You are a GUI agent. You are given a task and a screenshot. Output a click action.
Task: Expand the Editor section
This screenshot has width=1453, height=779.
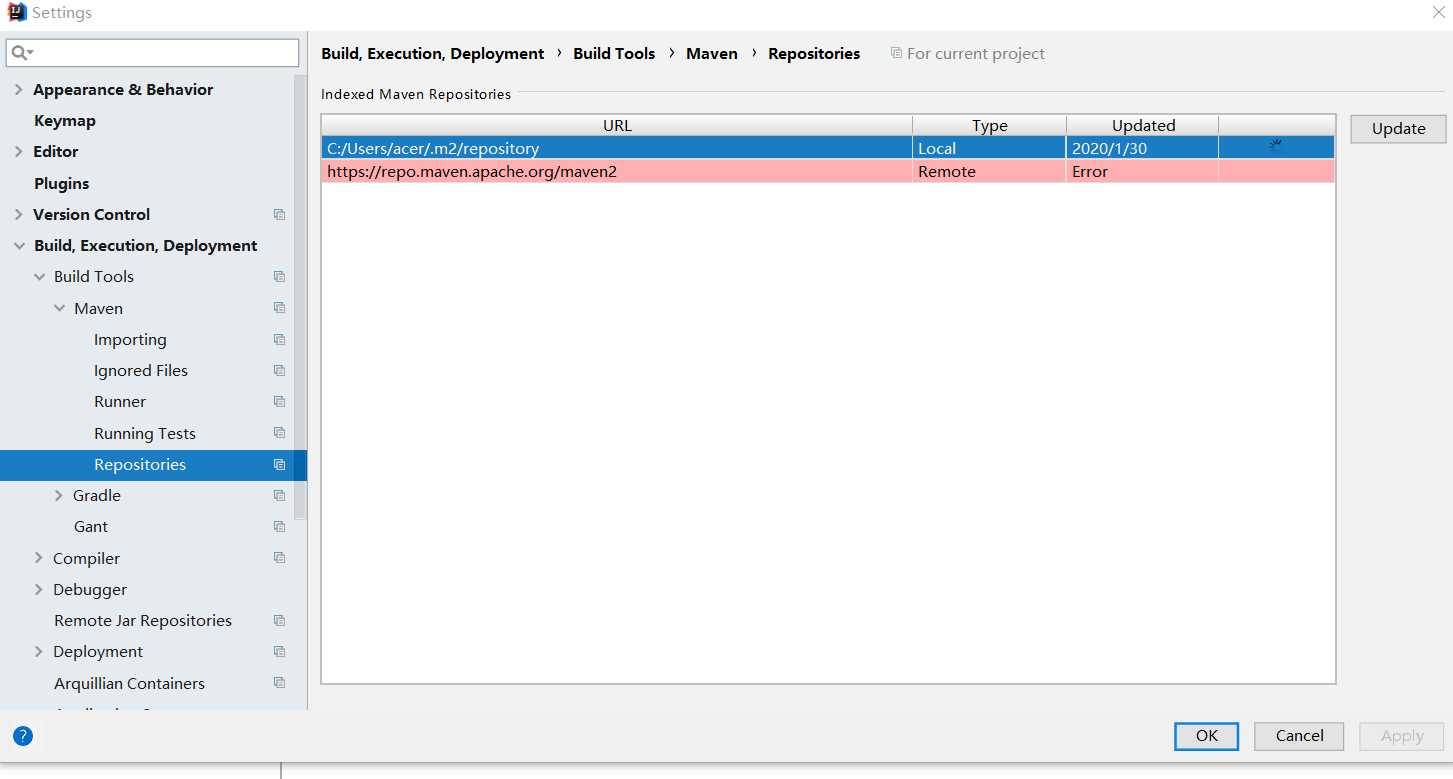19,152
